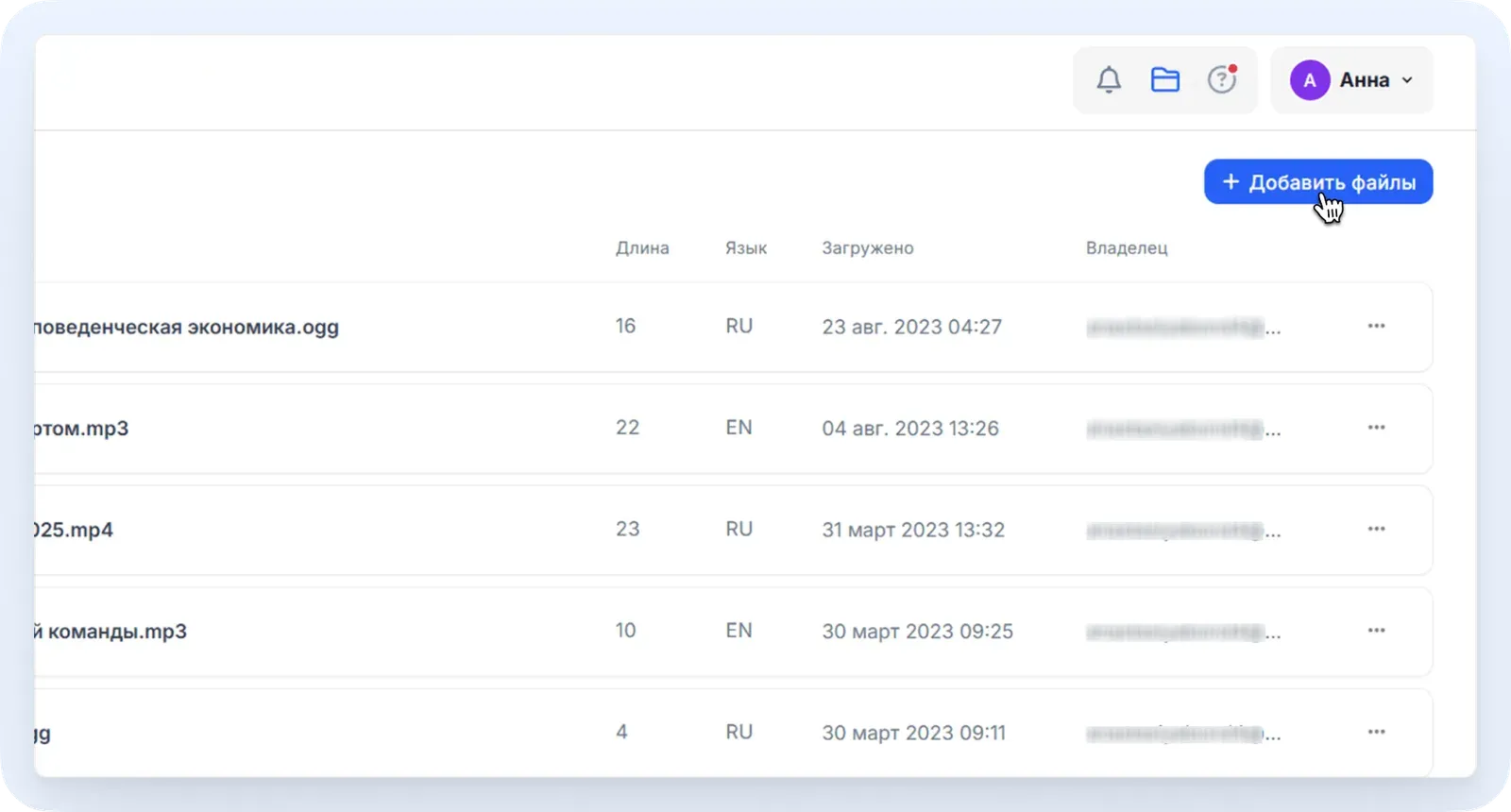Click the date 31 март 2023 13:32

[913, 530]
